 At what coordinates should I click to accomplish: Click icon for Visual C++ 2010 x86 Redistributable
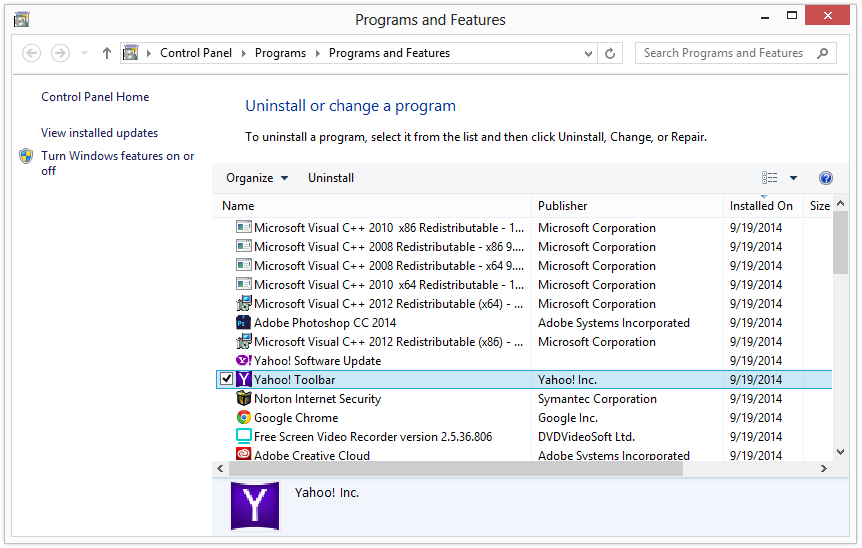244,227
